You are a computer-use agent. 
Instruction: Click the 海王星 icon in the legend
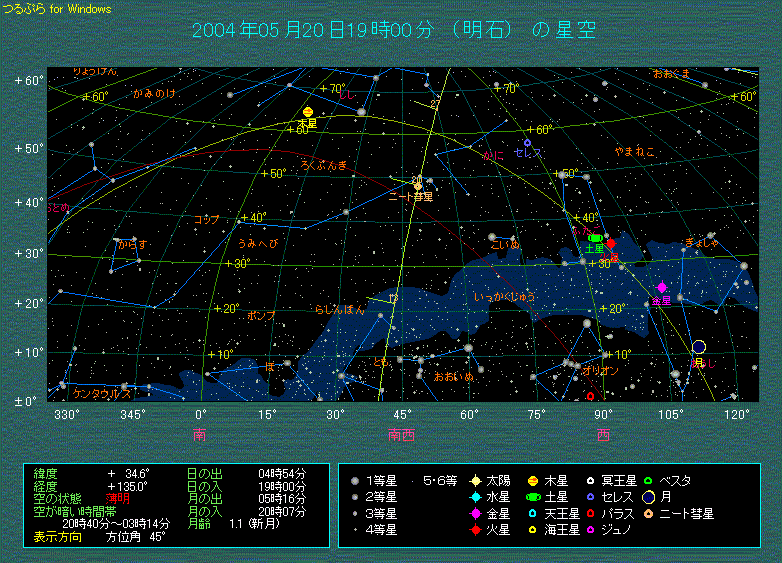[x=533, y=530]
